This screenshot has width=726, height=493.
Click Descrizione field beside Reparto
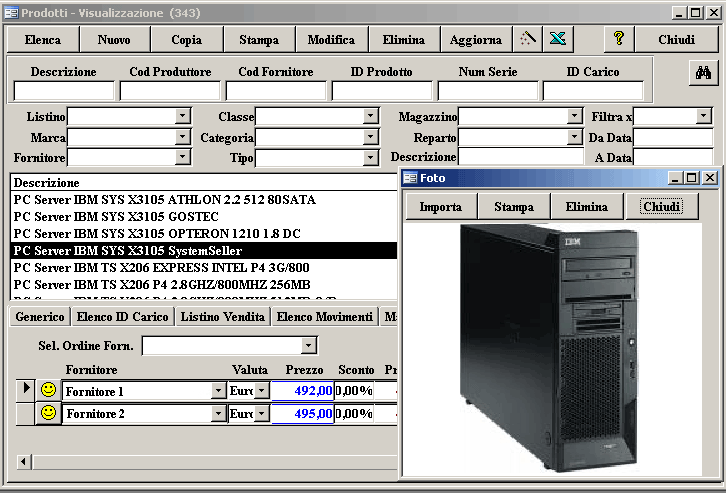click(x=521, y=156)
